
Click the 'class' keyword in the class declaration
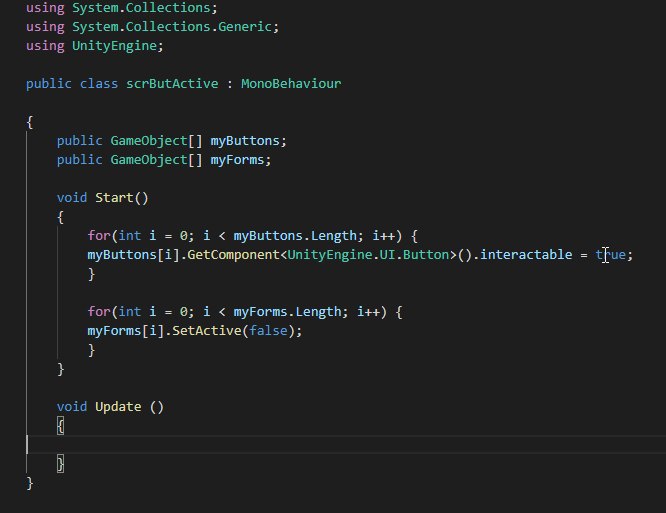pos(99,84)
